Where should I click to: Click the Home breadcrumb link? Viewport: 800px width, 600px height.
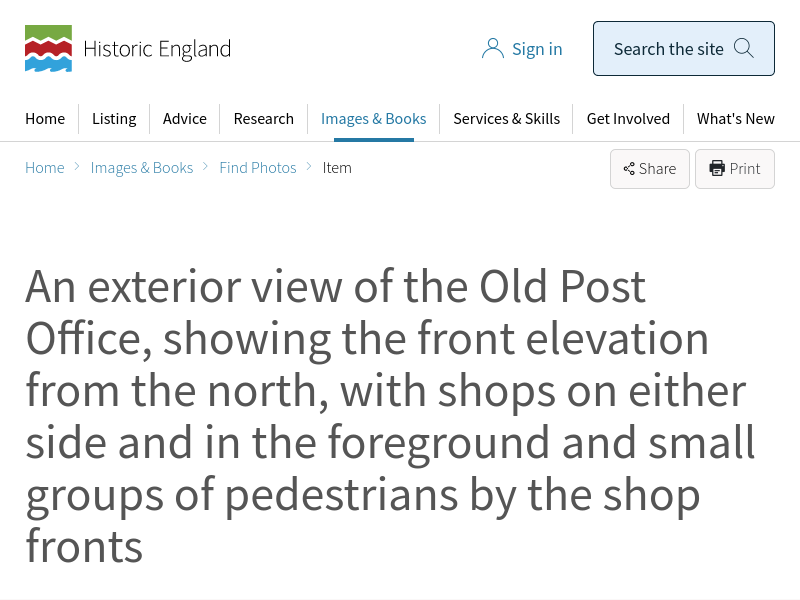pyautogui.click(x=45, y=167)
